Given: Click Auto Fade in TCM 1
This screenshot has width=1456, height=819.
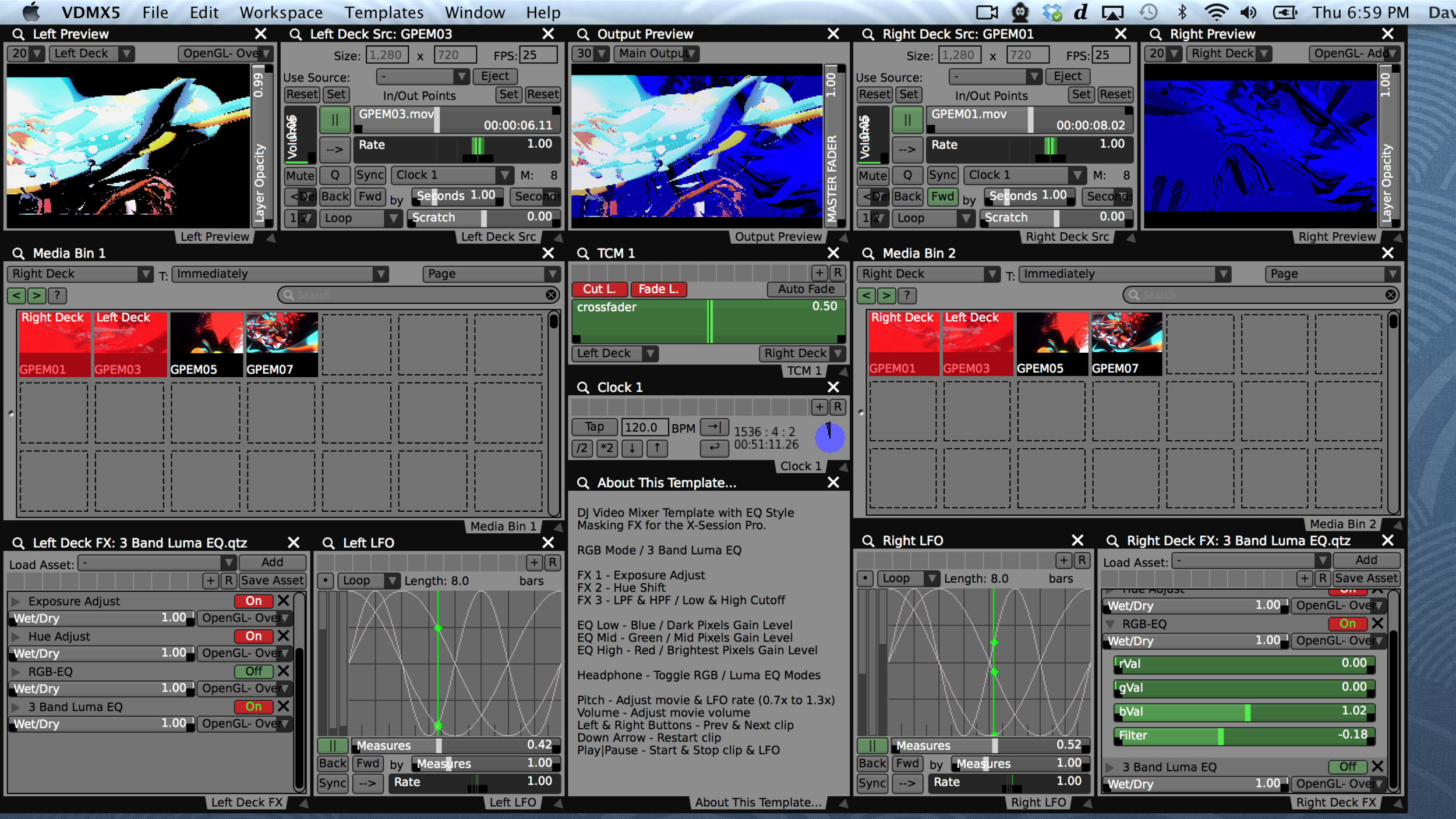Looking at the screenshot, I should click(806, 289).
